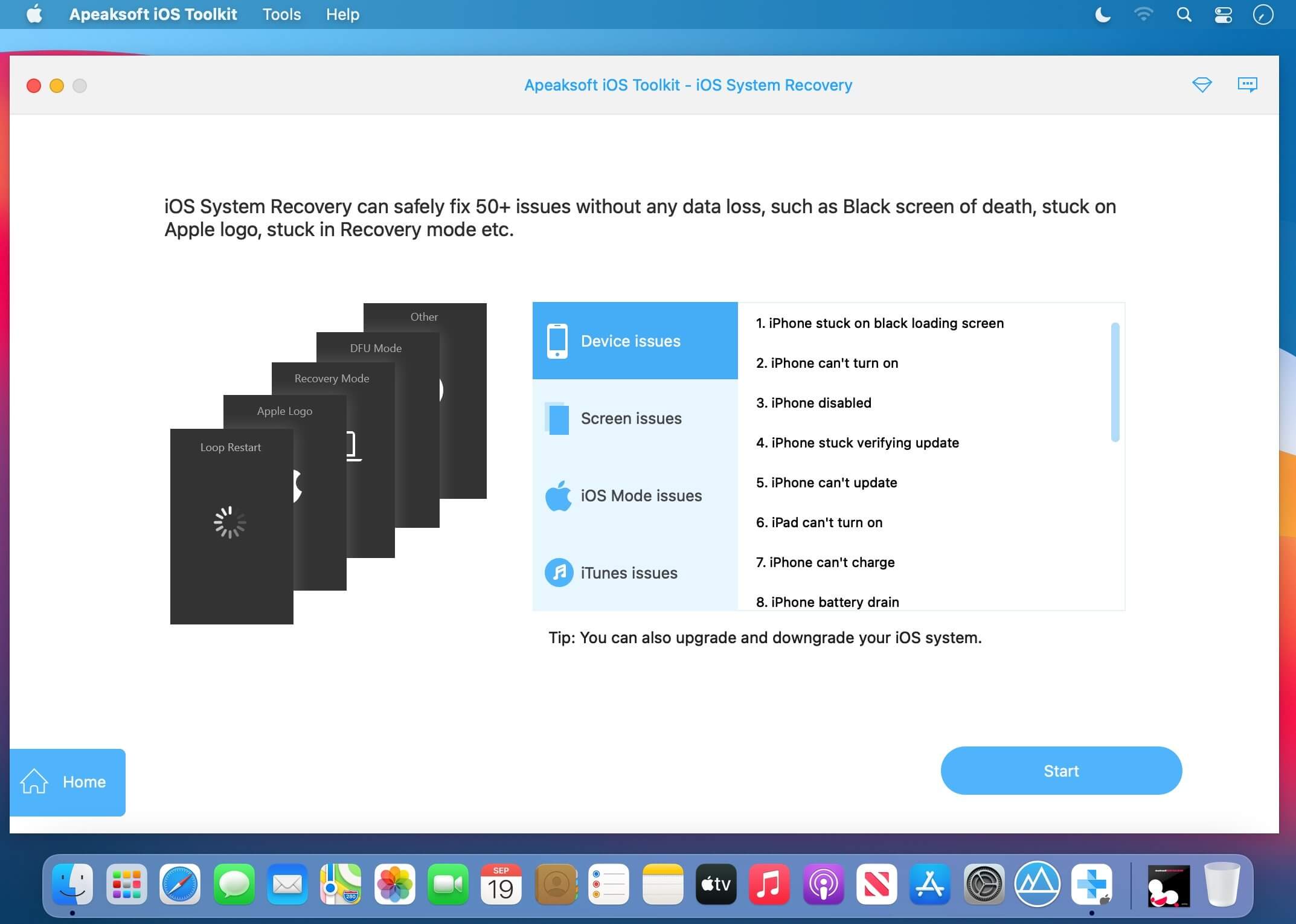This screenshot has width=1296, height=924.
Task: Open the Help menu
Action: (342, 14)
